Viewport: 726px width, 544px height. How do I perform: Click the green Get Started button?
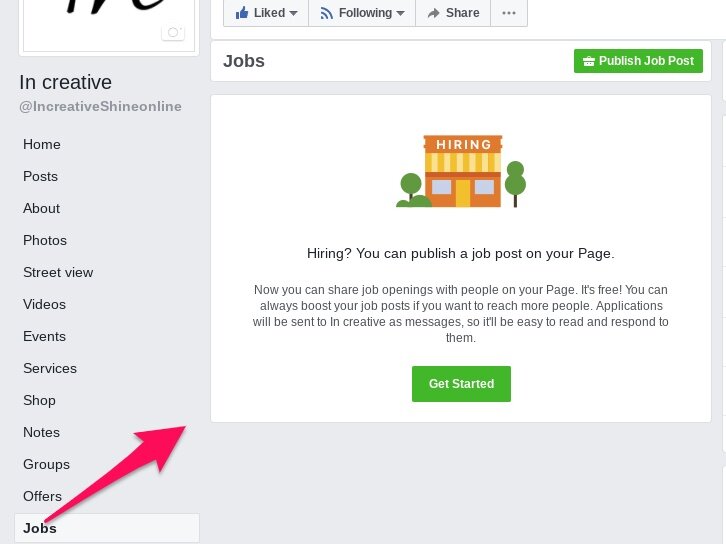point(461,384)
